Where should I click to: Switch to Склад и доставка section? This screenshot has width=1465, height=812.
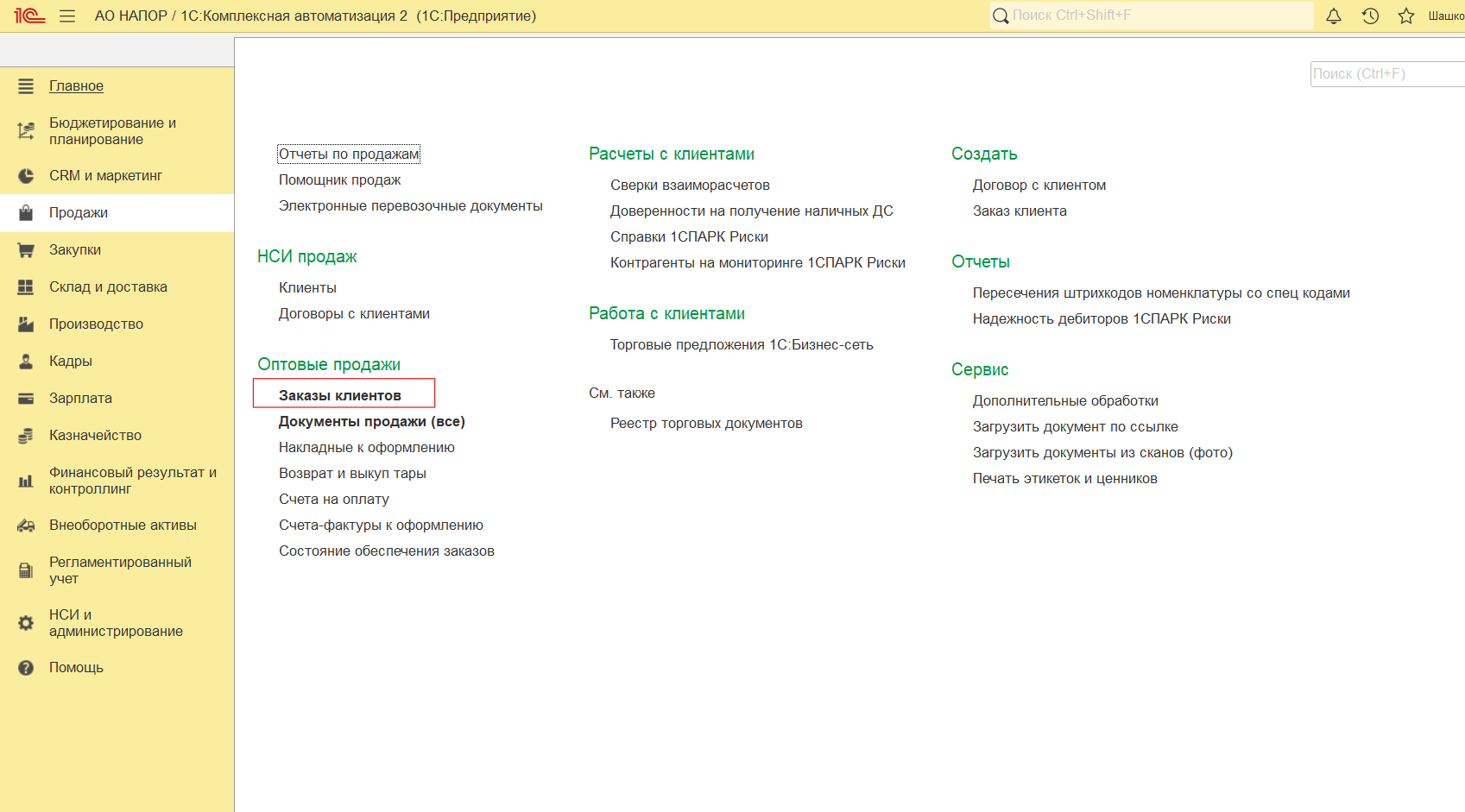click(108, 287)
